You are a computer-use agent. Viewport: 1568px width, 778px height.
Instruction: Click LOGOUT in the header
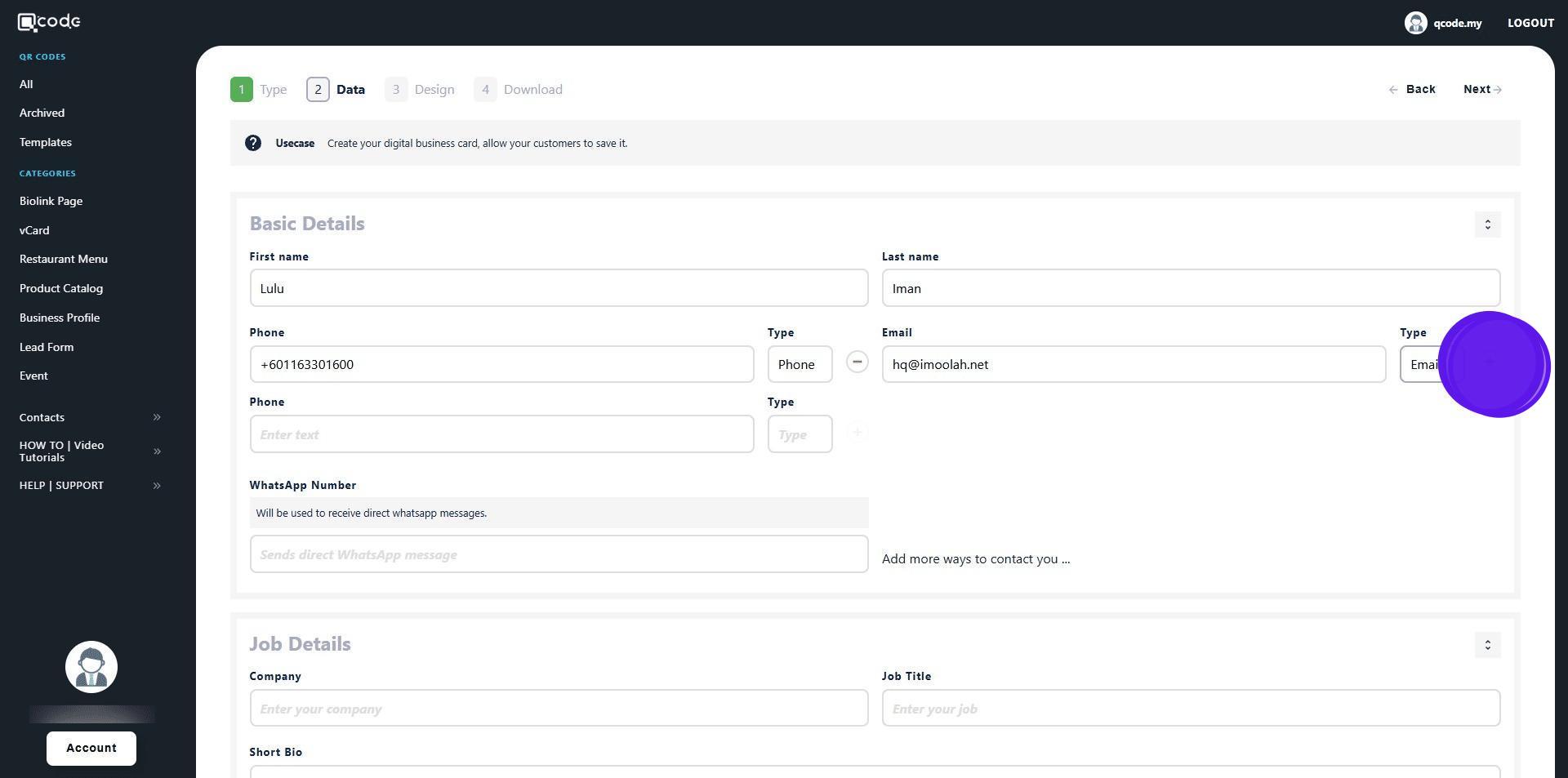click(1530, 23)
